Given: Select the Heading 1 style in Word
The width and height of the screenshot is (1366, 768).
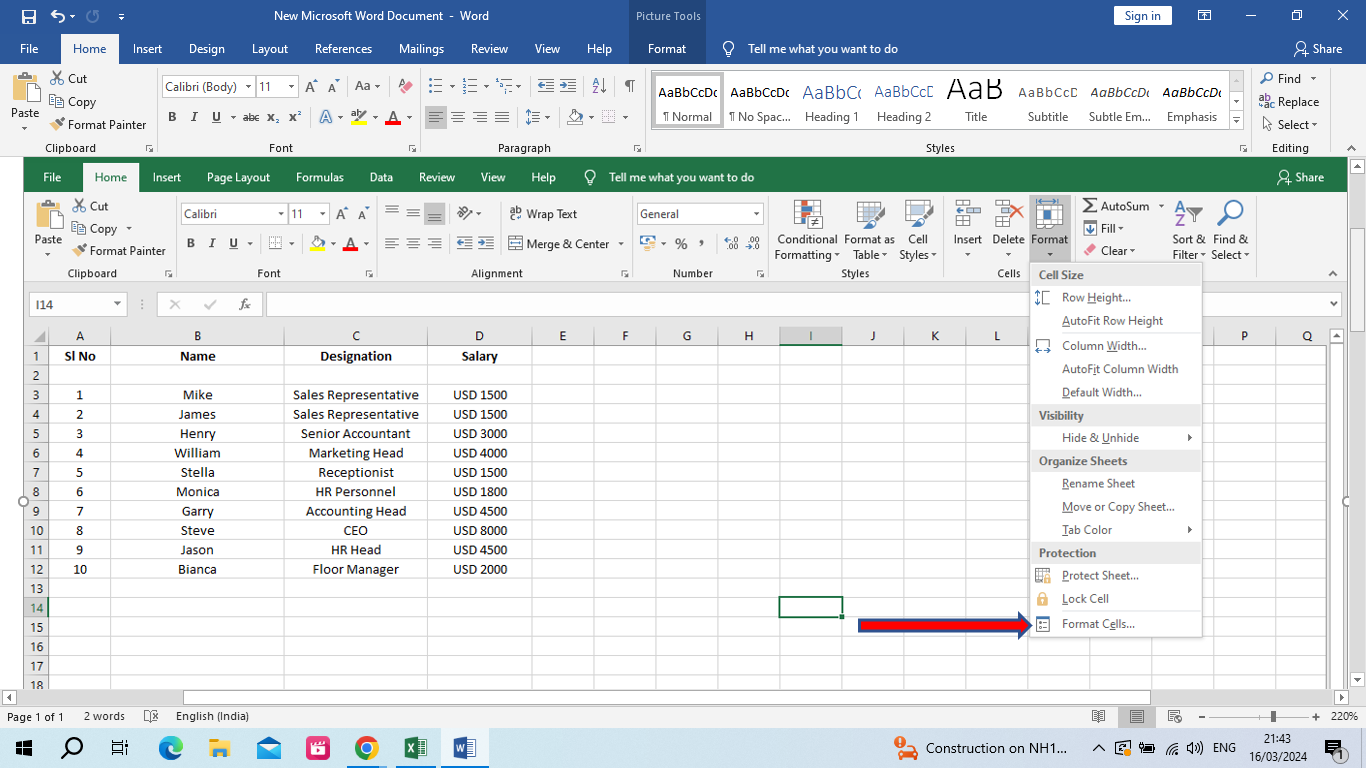Looking at the screenshot, I should click(x=832, y=101).
